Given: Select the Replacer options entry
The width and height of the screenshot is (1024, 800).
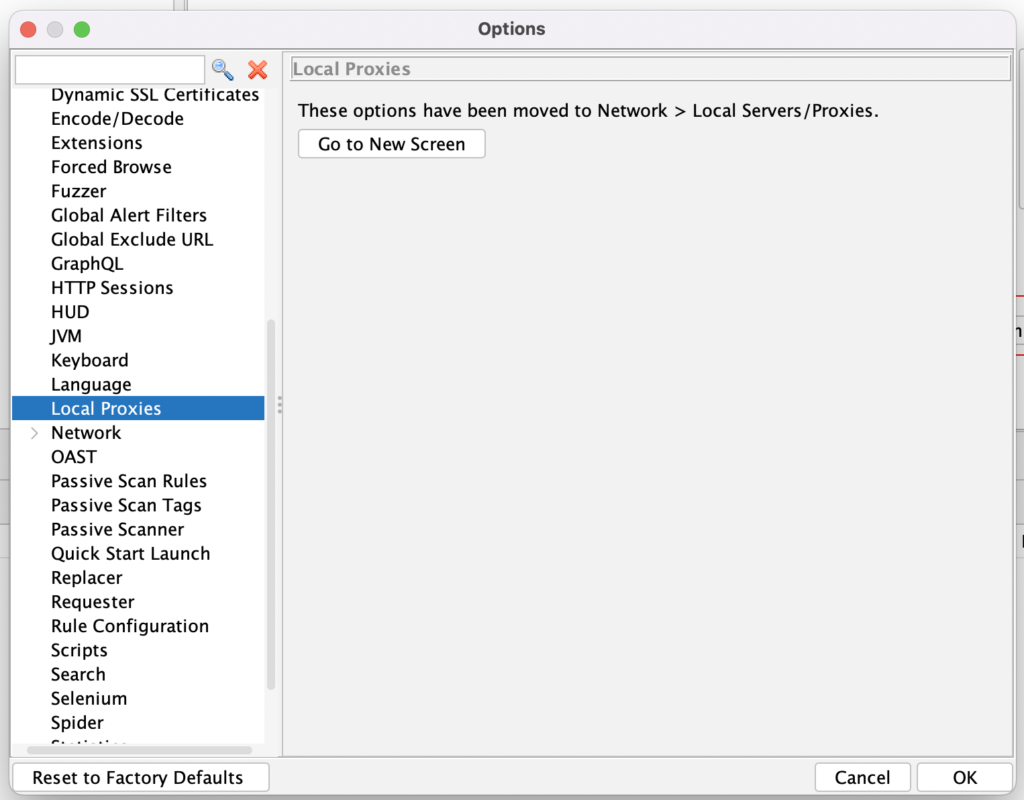Looking at the screenshot, I should [87, 578].
